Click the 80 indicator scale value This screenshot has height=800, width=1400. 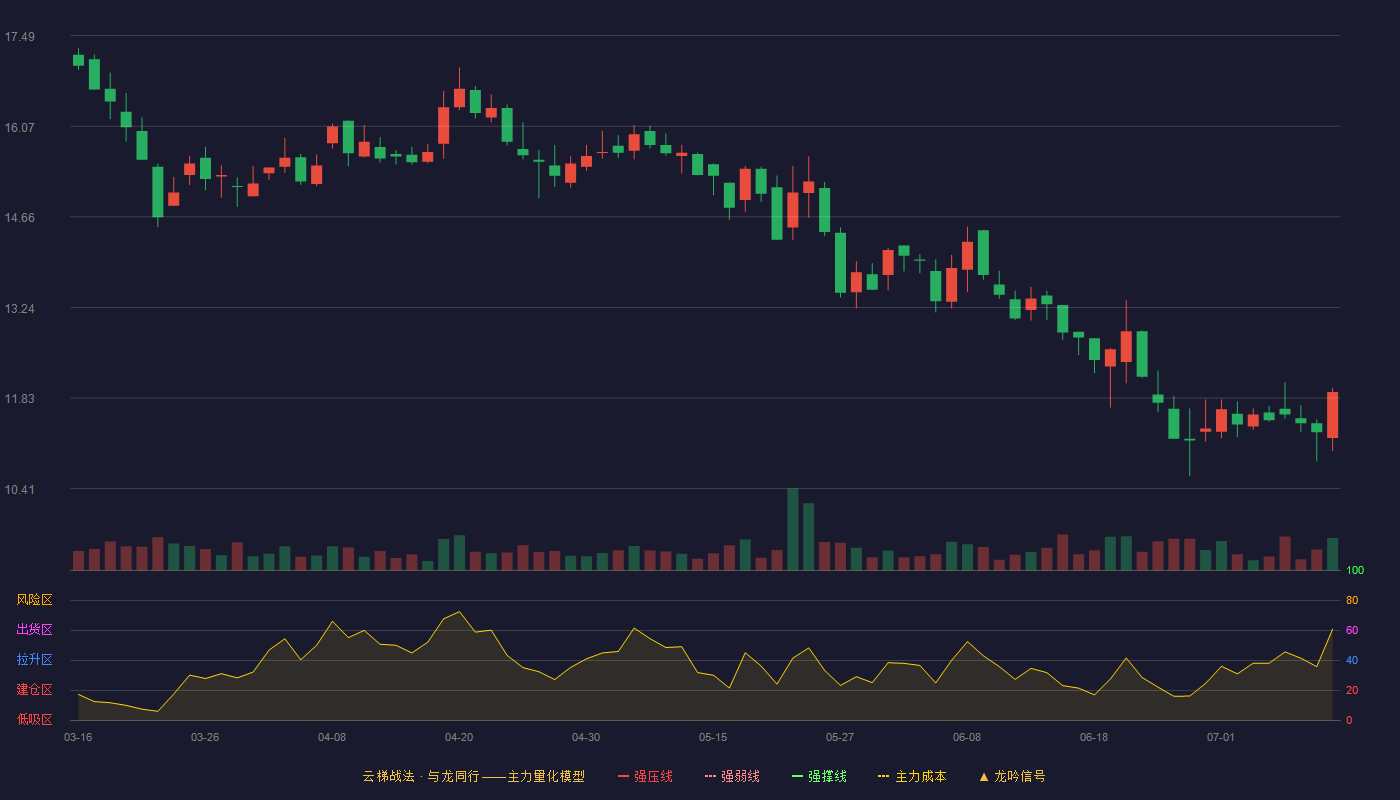point(1352,600)
